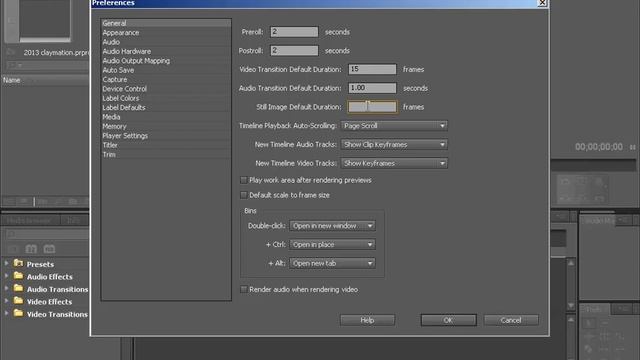Click the Audio Transitions folder icon
640x360 pixels.
tap(18, 288)
